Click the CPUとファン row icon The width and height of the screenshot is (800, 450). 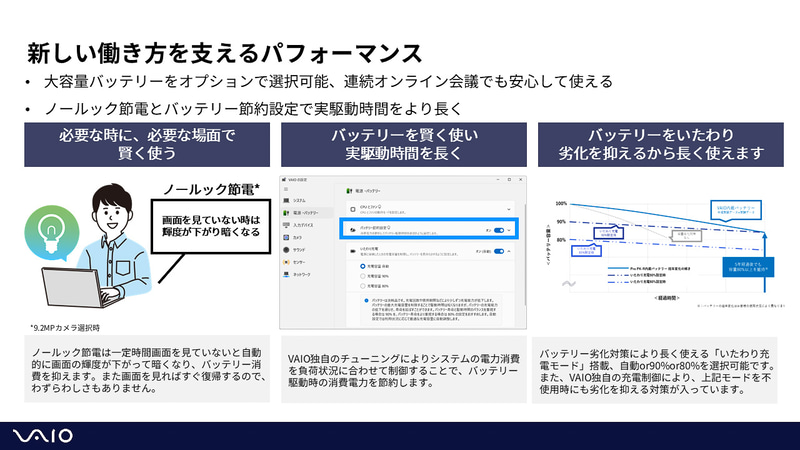(x=353, y=209)
